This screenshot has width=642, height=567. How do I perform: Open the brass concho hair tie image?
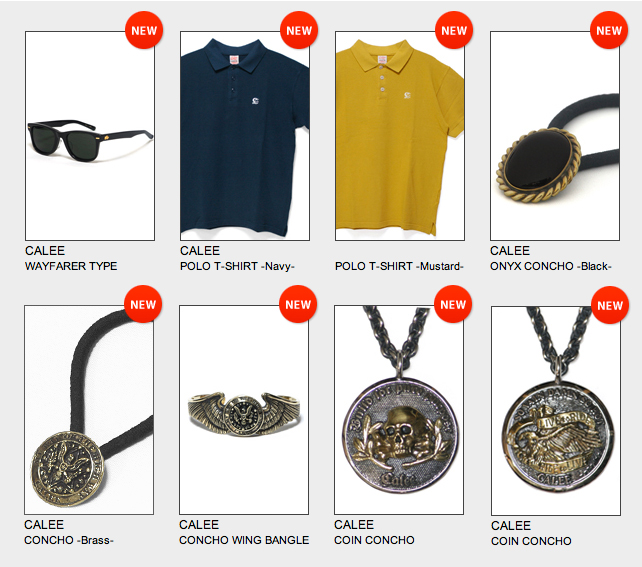(89, 410)
